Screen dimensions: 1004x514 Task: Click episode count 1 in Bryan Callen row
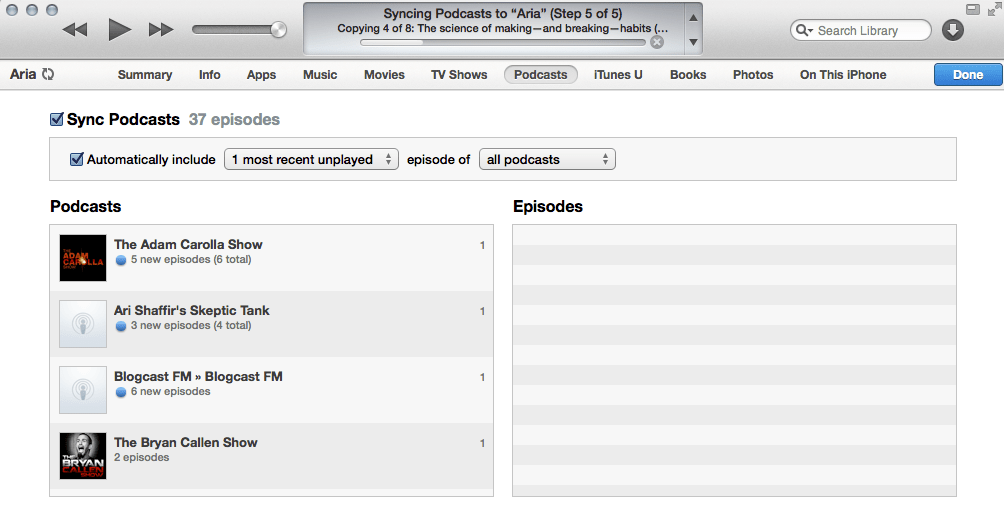(482, 444)
